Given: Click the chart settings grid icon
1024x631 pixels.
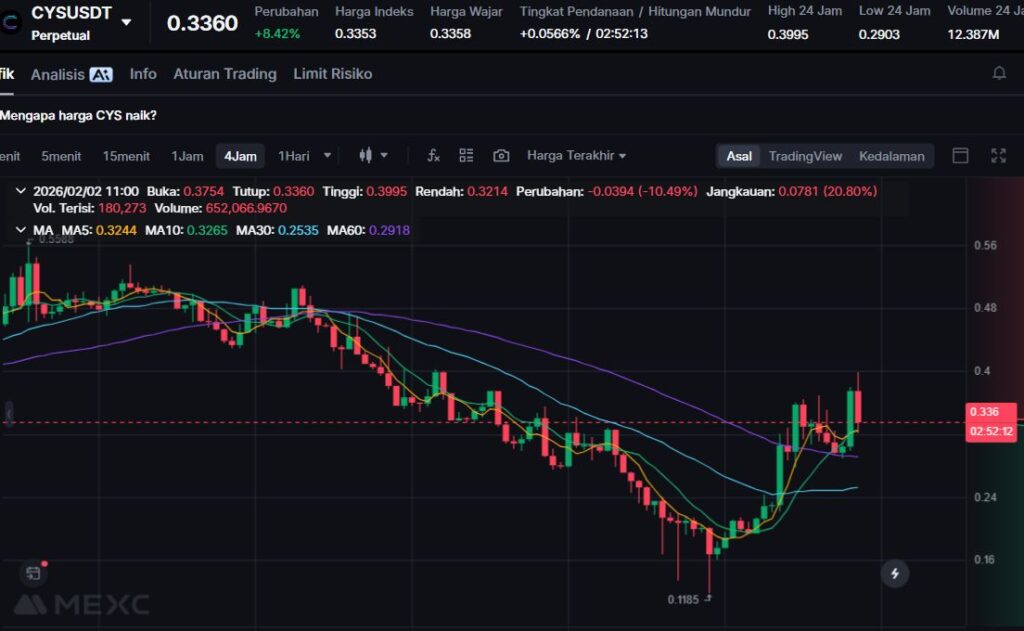Looking at the screenshot, I should point(466,155).
